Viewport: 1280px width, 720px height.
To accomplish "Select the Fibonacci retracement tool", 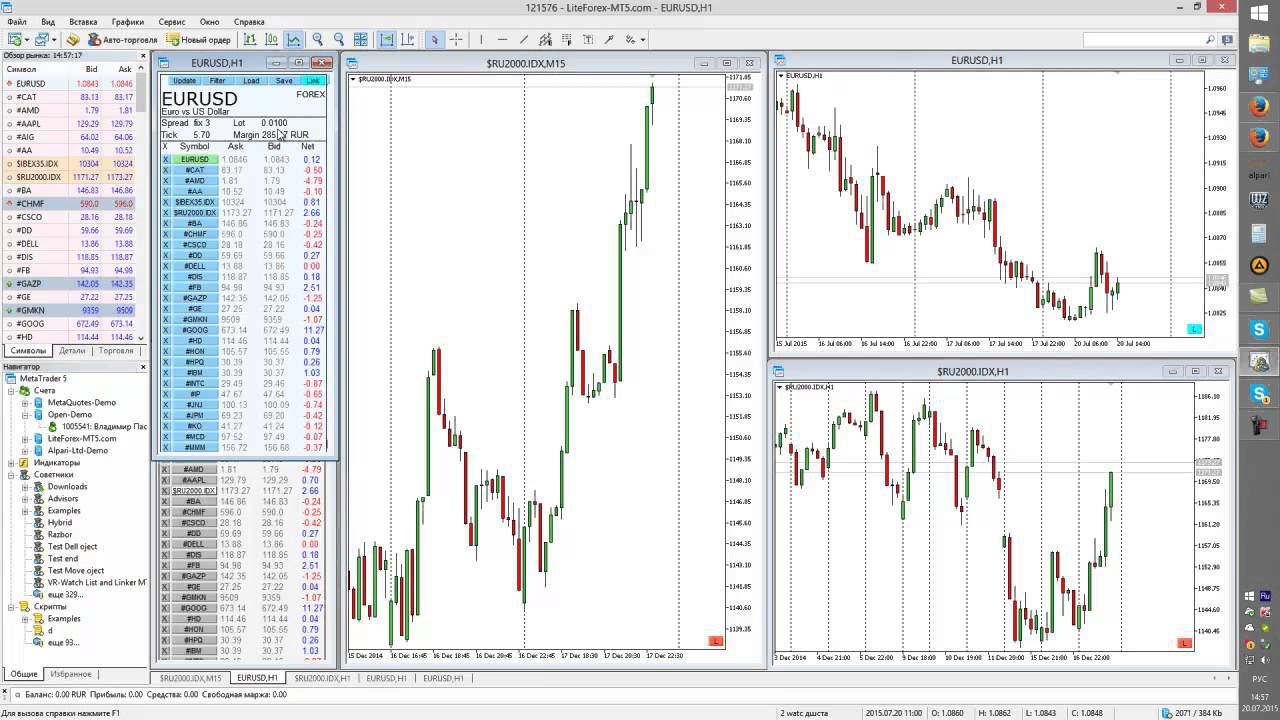I will pyautogui.click(x=566, y=39).
